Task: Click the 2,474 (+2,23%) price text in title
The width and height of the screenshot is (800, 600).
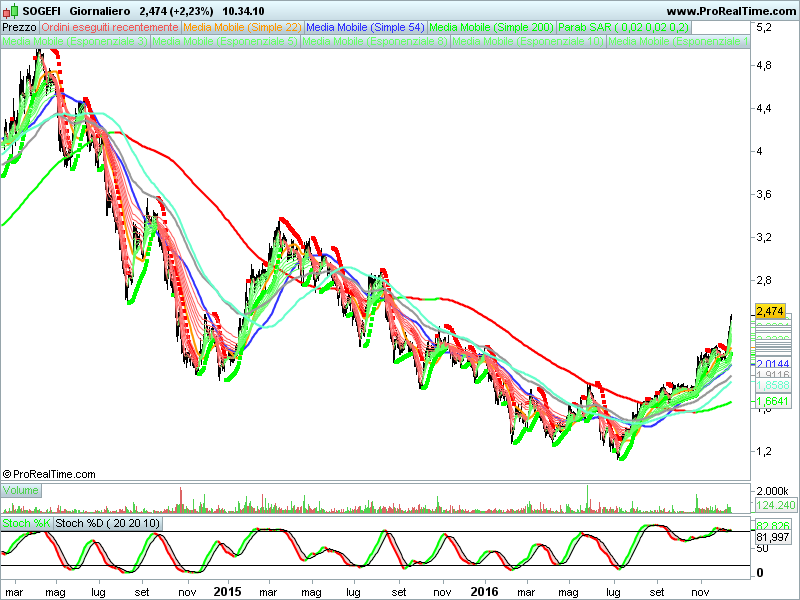Action: click(177, 11)
